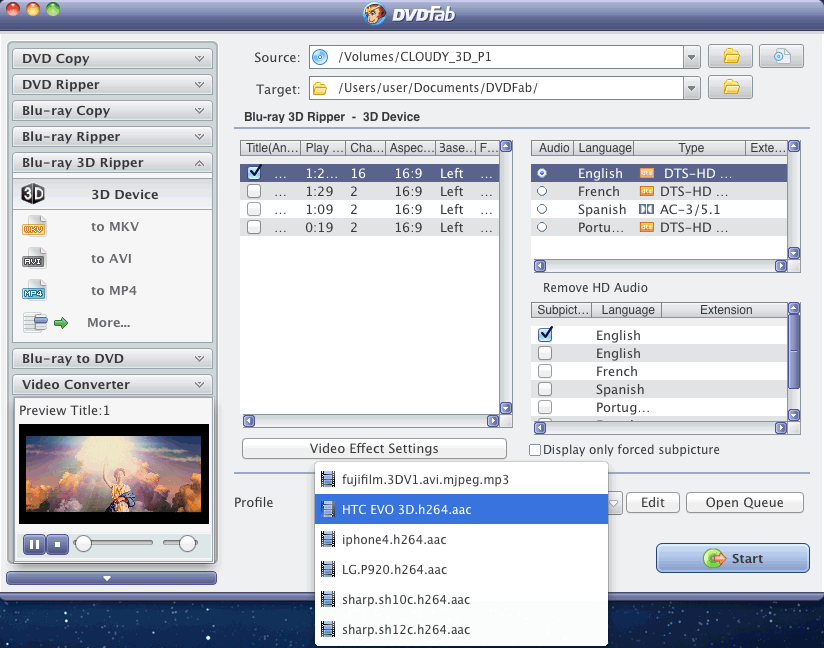Choose the MKV format icon
The image size is (824, 648).
pyautogui.click(x=34, y=227)
